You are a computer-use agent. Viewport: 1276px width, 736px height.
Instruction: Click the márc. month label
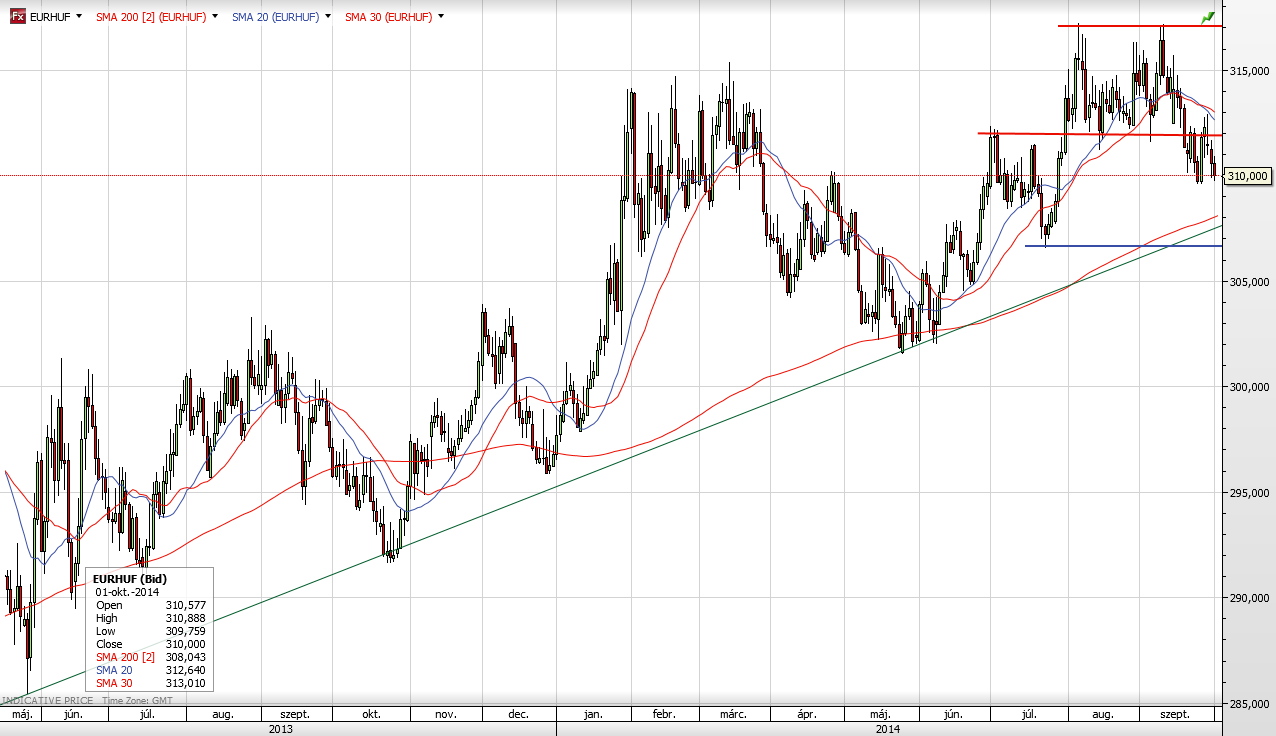pos(735,715)
